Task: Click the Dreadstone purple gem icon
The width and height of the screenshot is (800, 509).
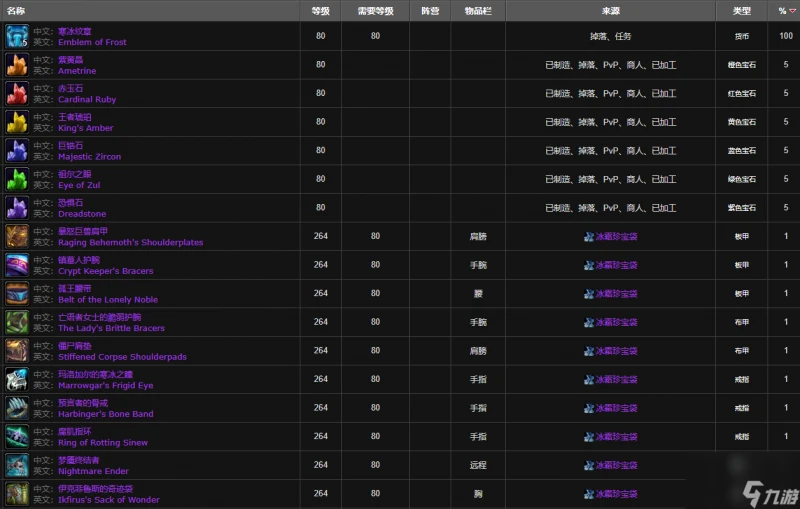Action: coord(17,208)
